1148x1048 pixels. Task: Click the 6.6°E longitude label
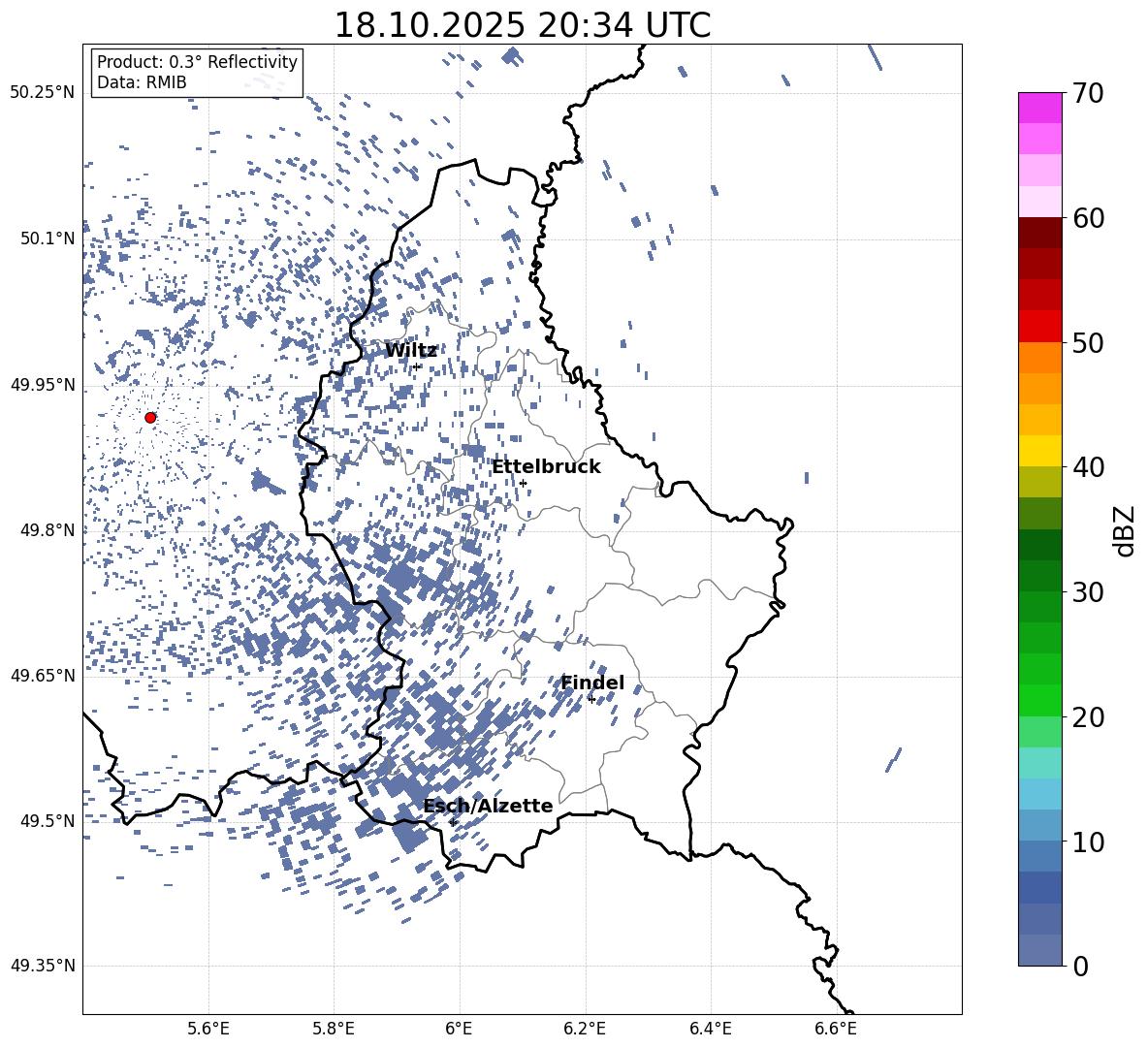[836, 1029]
